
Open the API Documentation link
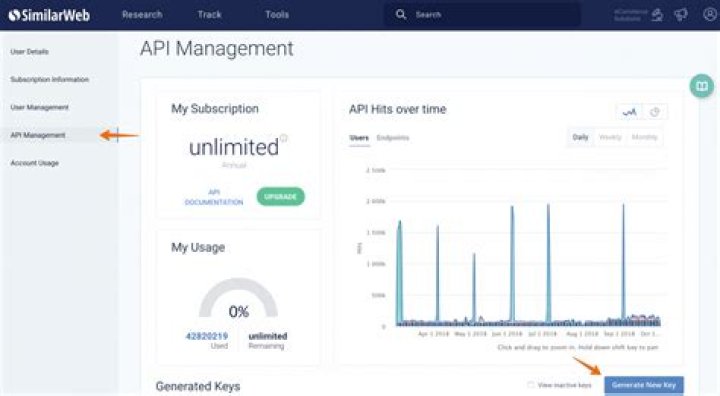pos(214,197)
